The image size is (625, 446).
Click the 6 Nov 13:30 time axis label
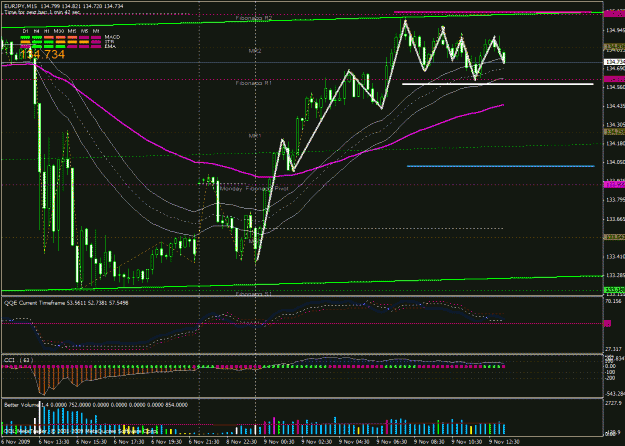[54, 442]
